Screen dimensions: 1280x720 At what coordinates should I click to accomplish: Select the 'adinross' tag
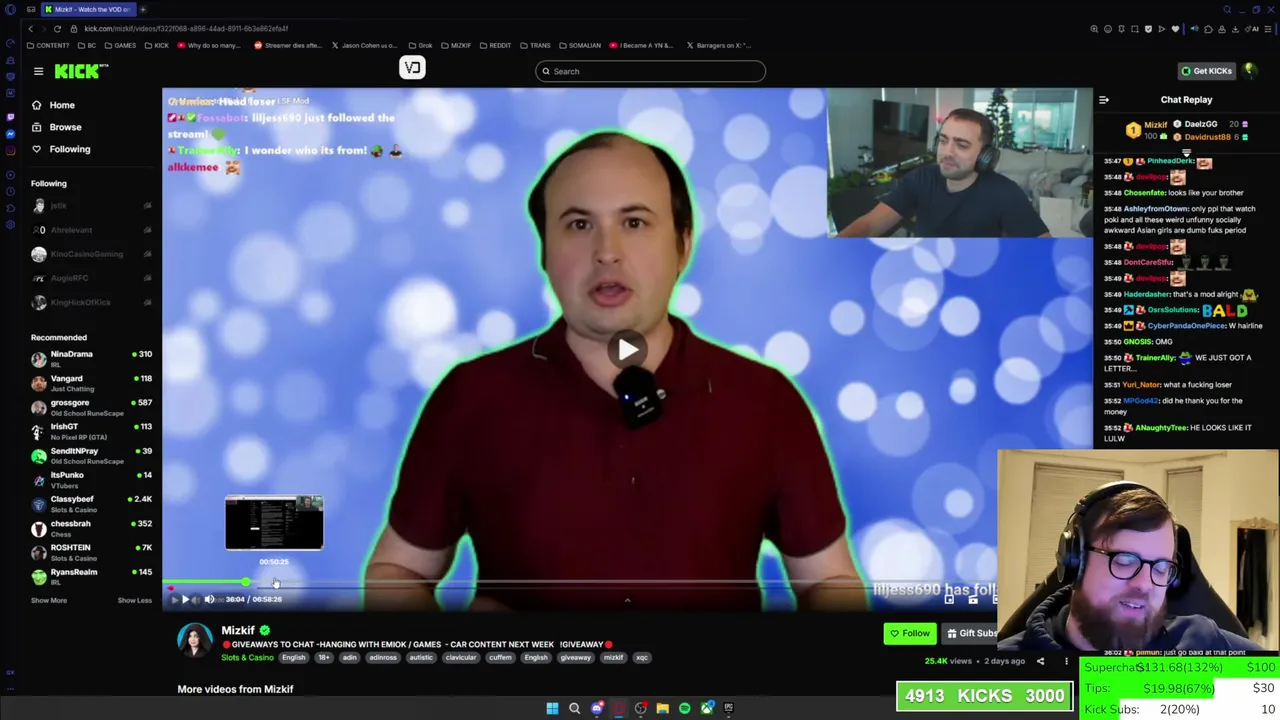coord(383,657)
